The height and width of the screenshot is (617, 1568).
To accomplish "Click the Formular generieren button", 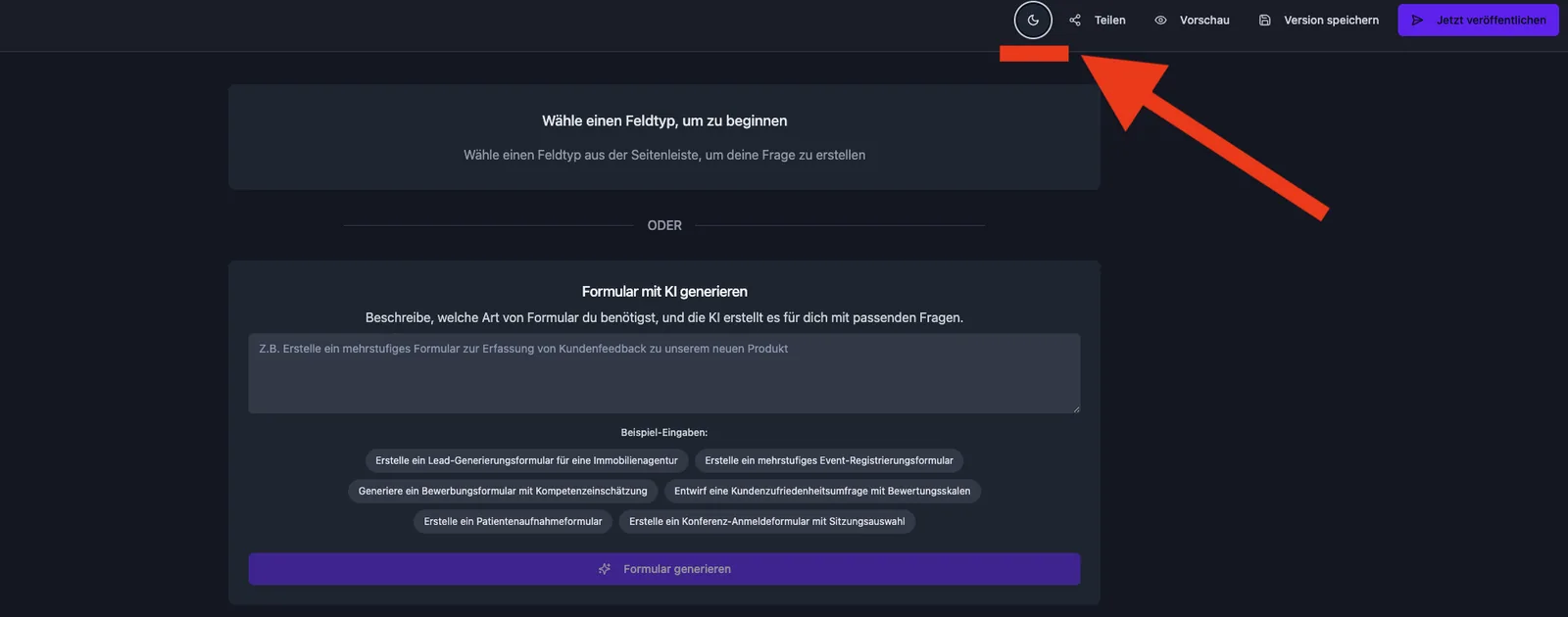I will [x=664, y=569].
